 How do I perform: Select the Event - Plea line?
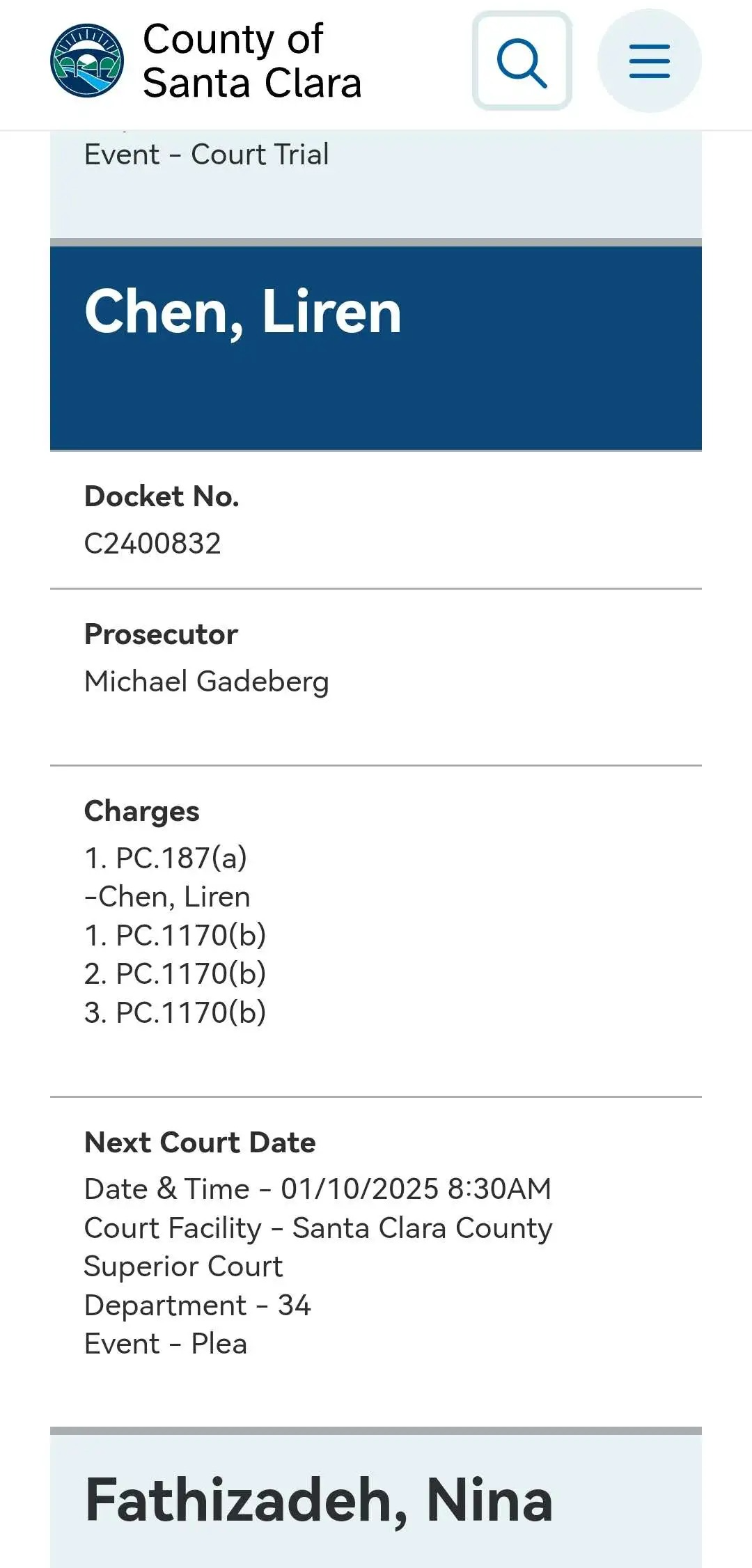click(166, 1344)
